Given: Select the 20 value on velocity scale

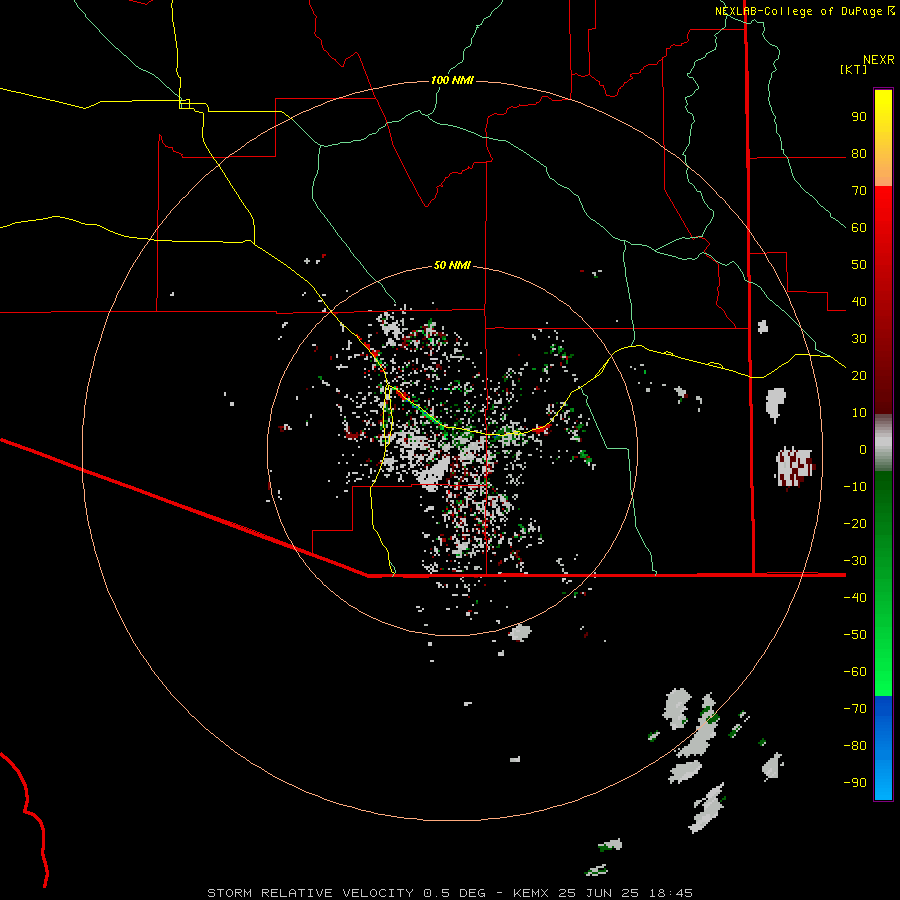Looking at the screenshot, I should tap(859, 376).
